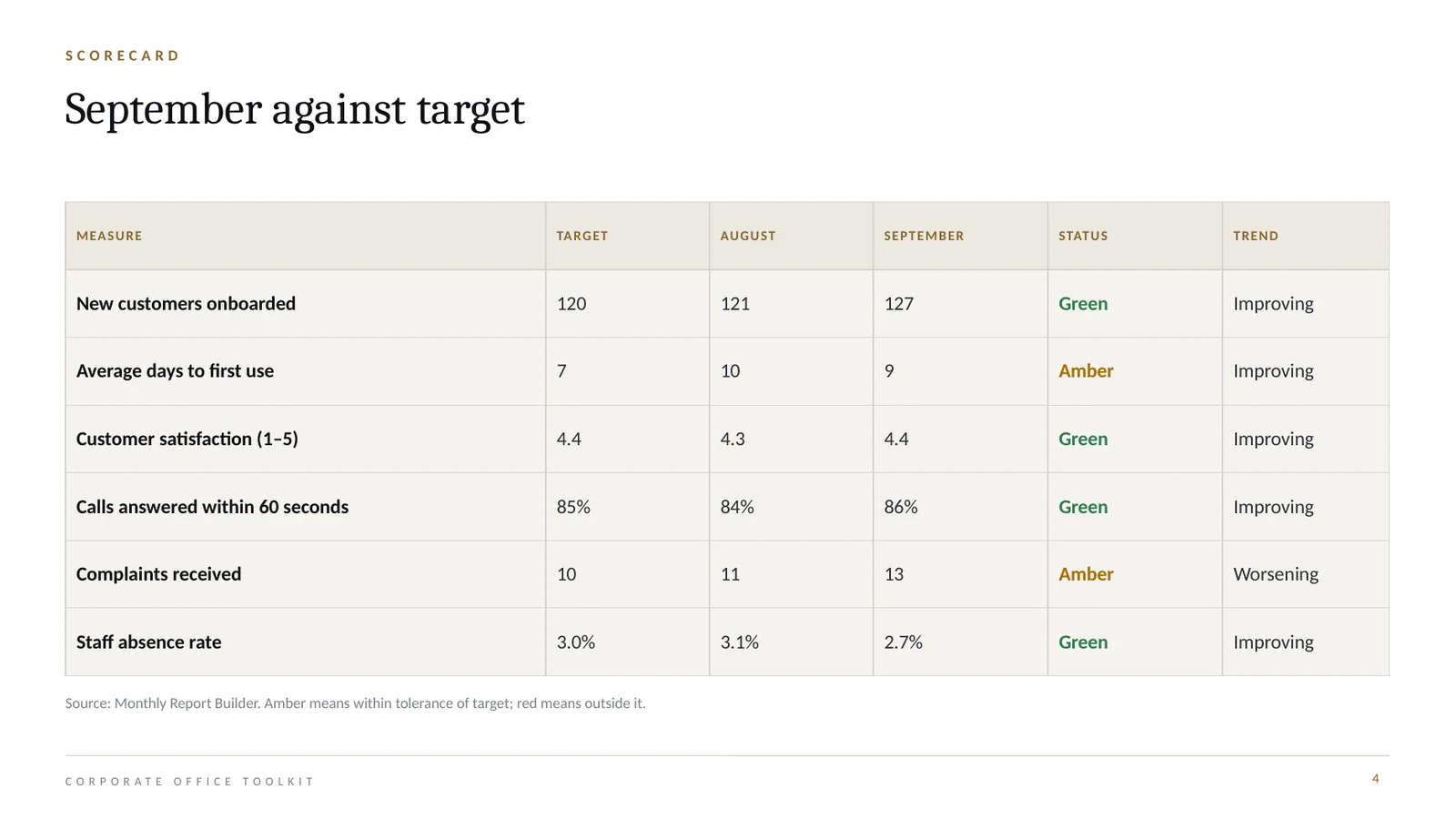Click the August value 11 for complaints

click(x=730, y=574)
